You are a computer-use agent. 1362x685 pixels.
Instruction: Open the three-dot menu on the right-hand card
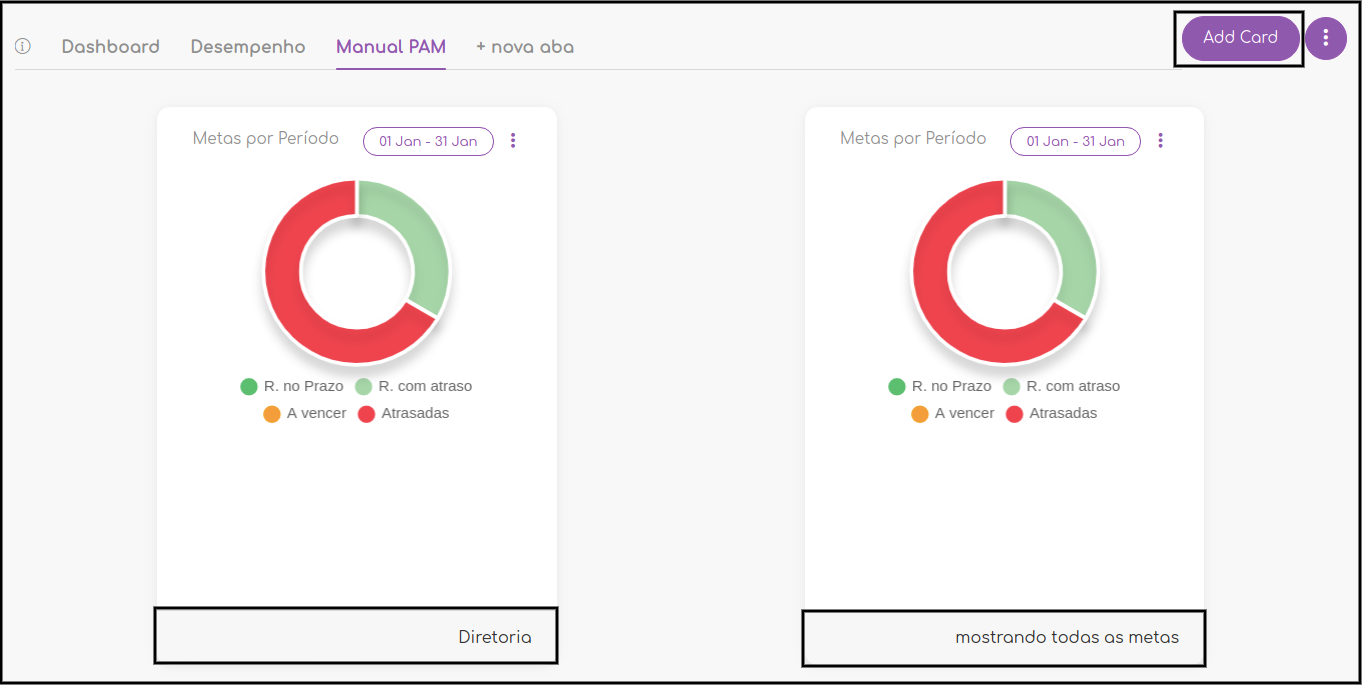(x=1161, y=141)
